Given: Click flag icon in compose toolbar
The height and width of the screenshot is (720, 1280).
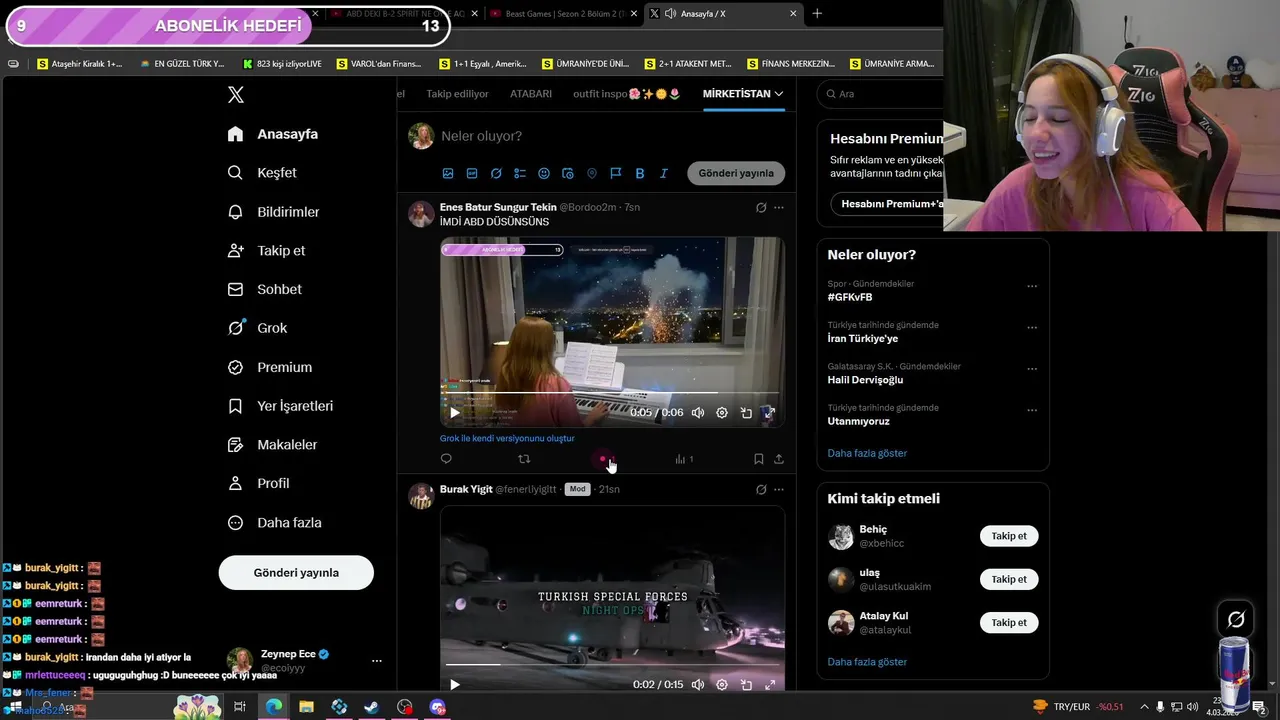Looking at the screenshot, I should click(616, 173).
